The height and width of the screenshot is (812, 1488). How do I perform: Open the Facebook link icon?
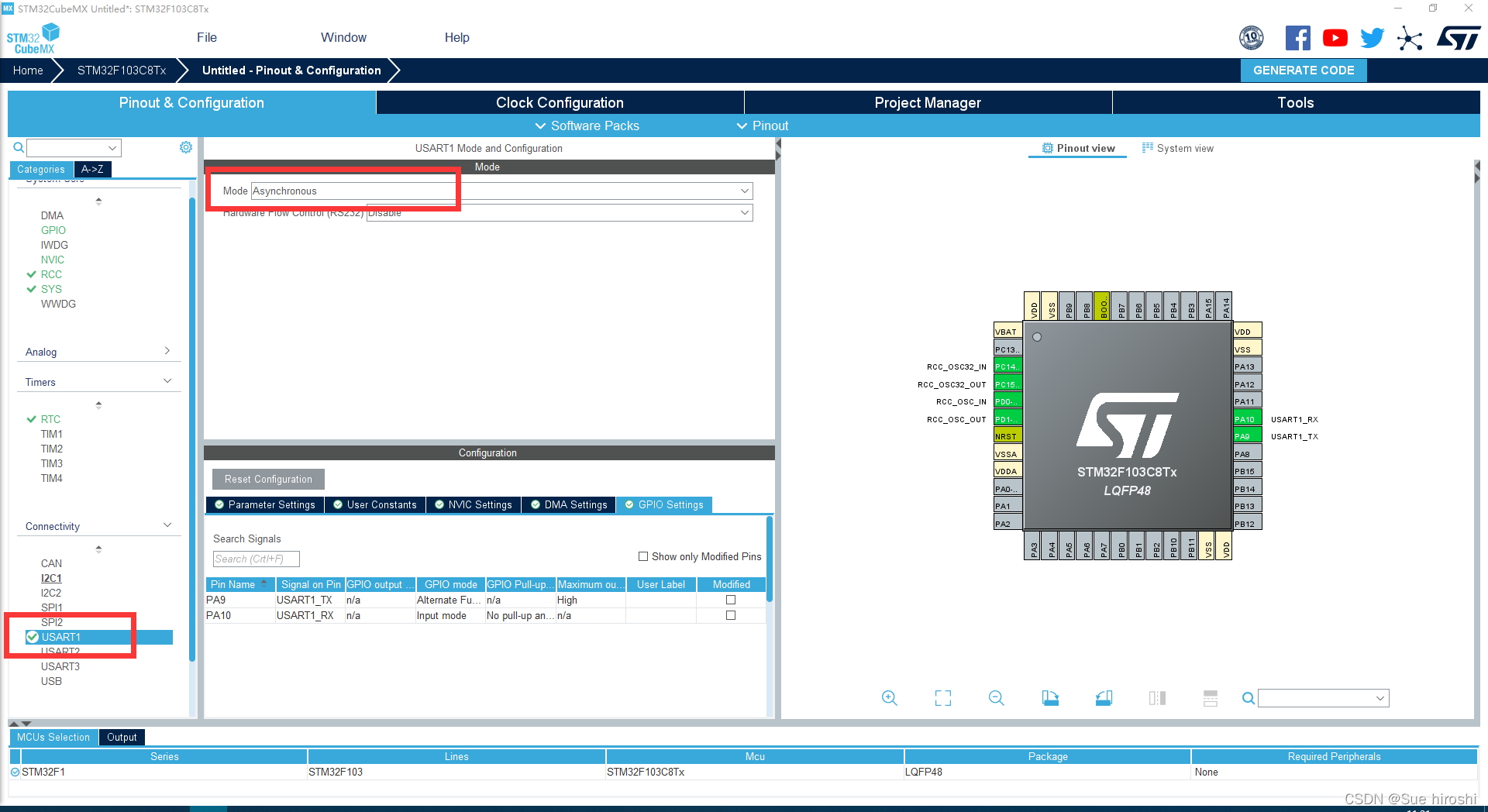pyautogui.click(x=1298, y=37)
